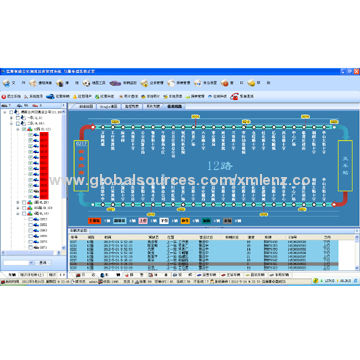Click the yellow-bordered terminal box at the route's left end
Viewport: 360px width, 360px height.
[x=81, y=166]
